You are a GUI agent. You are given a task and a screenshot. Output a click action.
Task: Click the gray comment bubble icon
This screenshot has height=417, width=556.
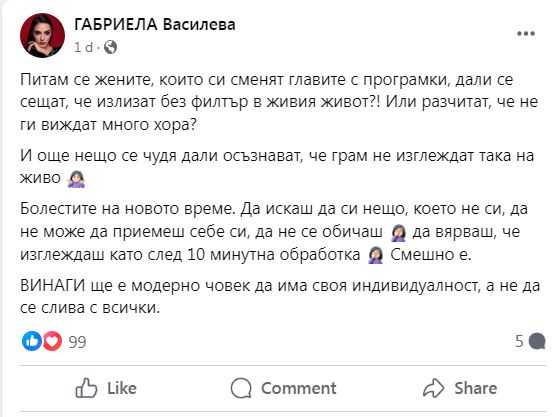[537, 341]
